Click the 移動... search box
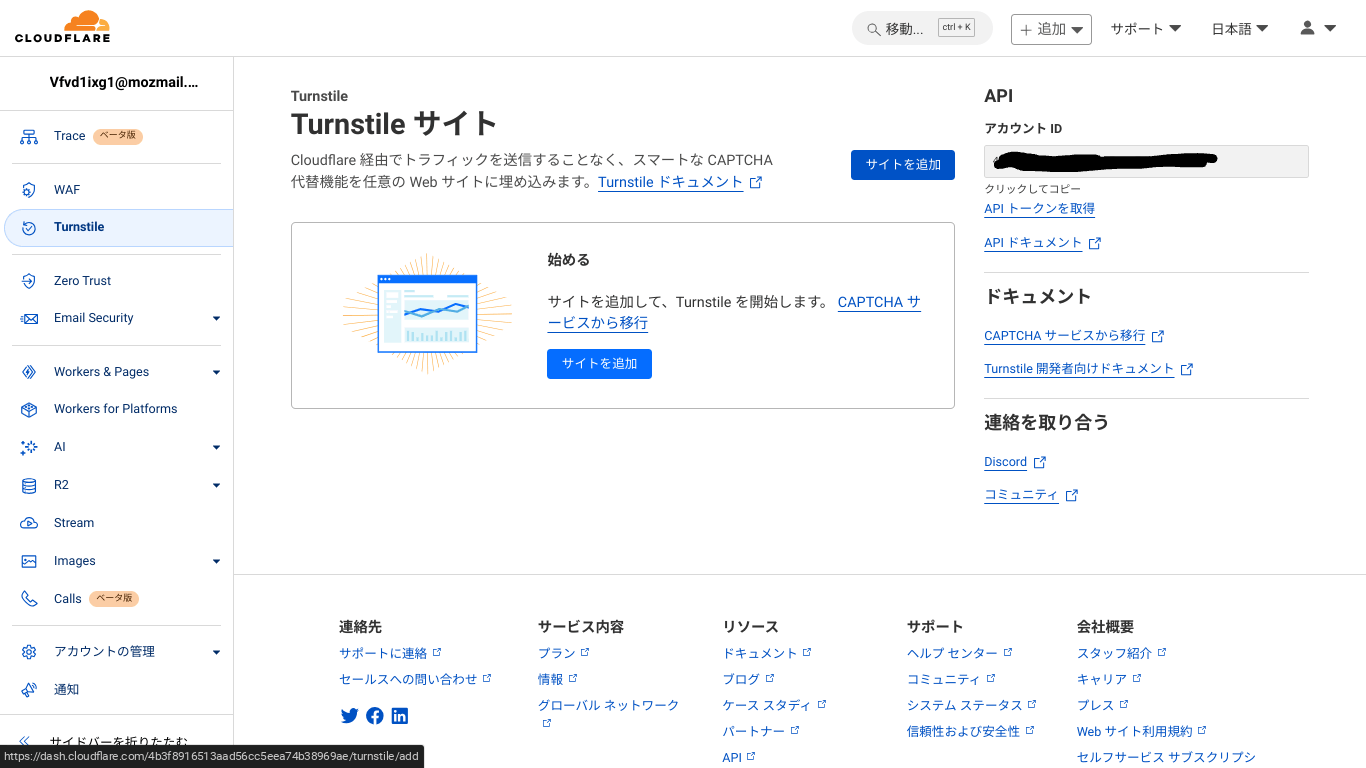1366x768 pixels. click(922, 29)
